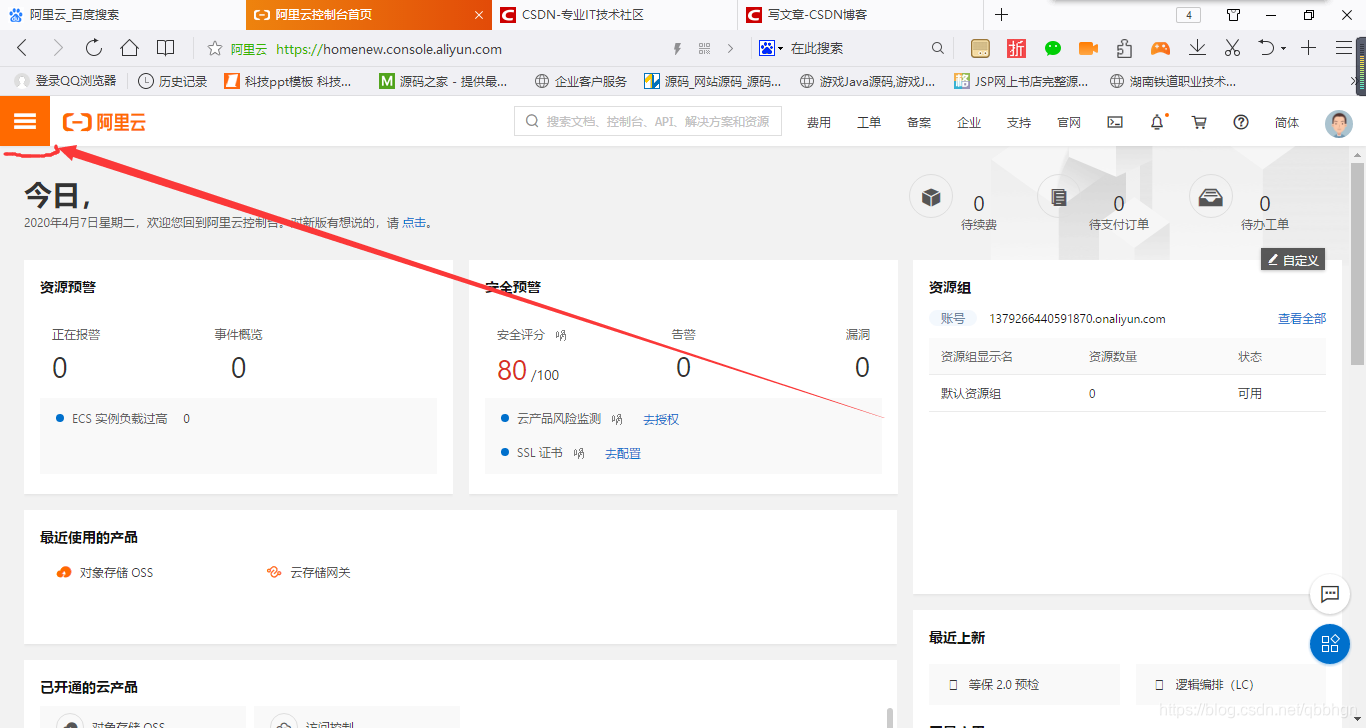Open the 待支付订单 document icon

1059,196
